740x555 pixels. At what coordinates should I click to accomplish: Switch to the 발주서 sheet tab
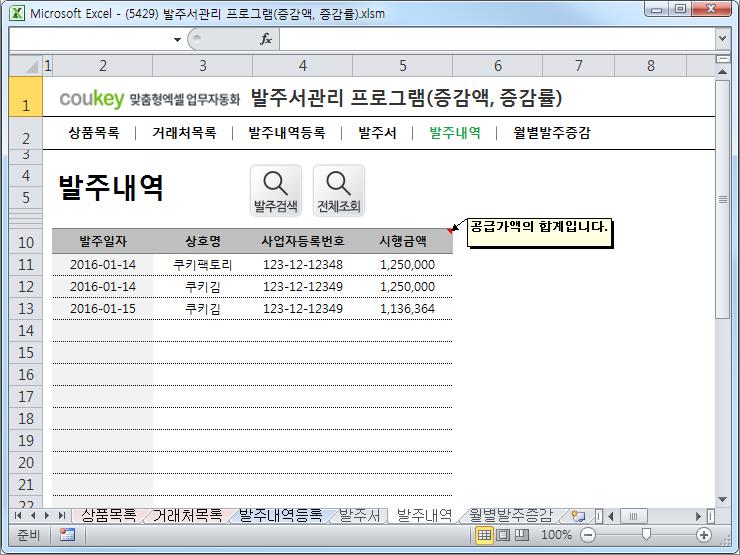tap(359, 515)
